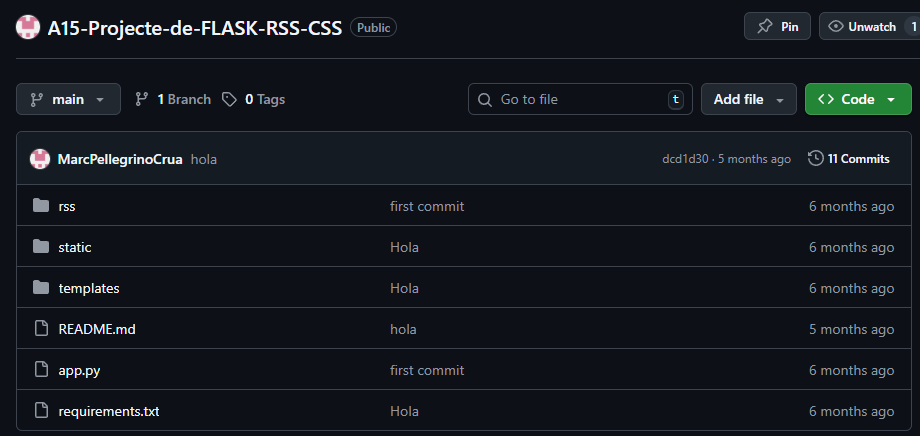This screenshot has width=920, height=436.
Task: Click the tag icon next to 0 Tags
Action: point(229,99)
